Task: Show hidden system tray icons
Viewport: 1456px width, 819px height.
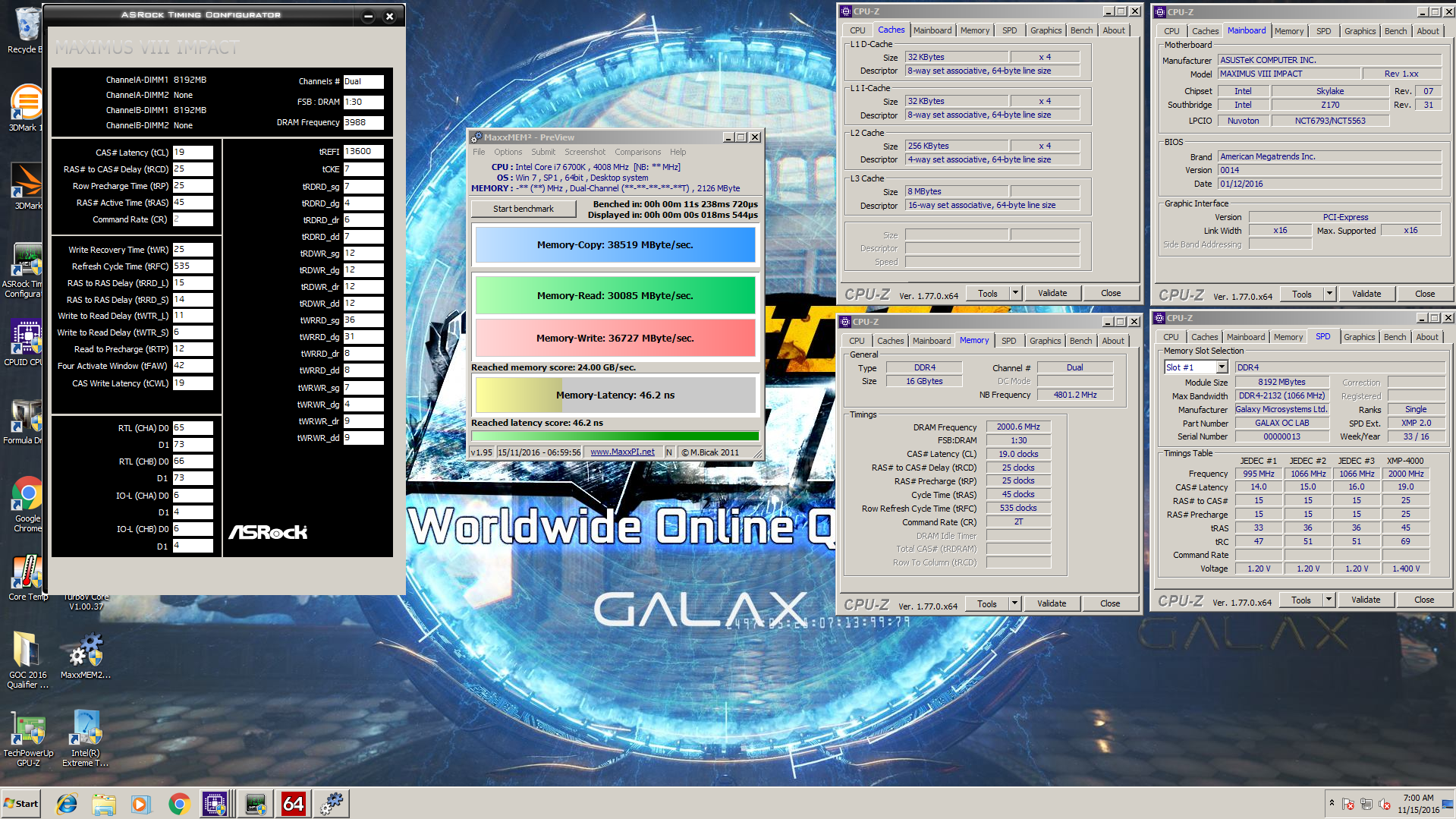Action: pos(1332,803)
